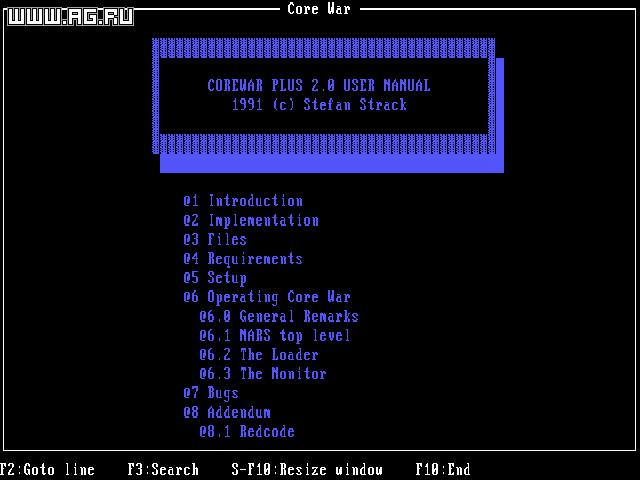Click 'F2:Goto line' in the bottom bar
Image resolution: width=640 pixels, height=480 pixels.
click(47, 469)
